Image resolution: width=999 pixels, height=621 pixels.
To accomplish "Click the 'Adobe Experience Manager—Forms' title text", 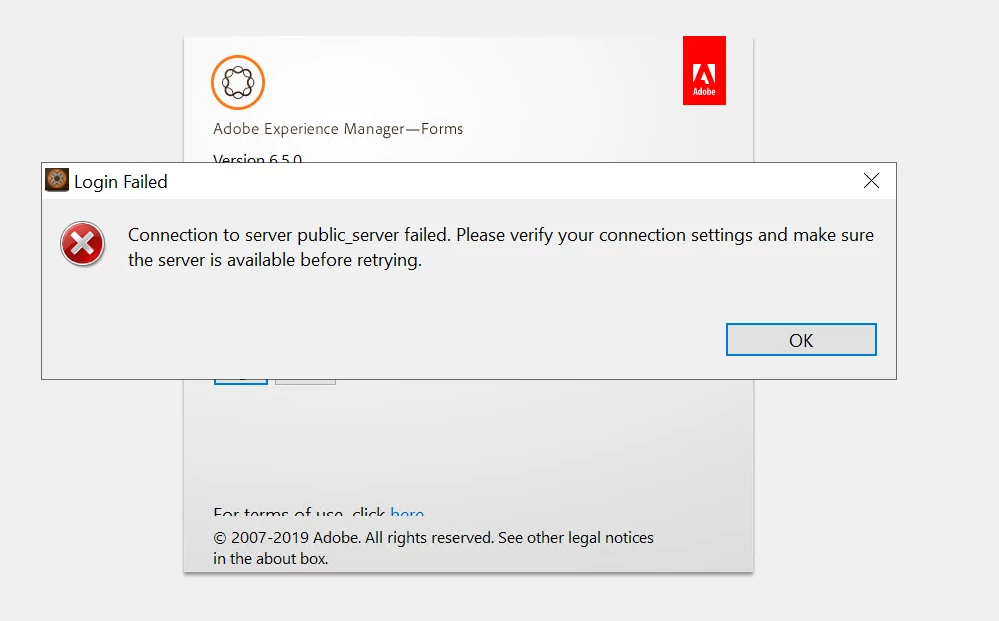I will (x=338, y=129).
